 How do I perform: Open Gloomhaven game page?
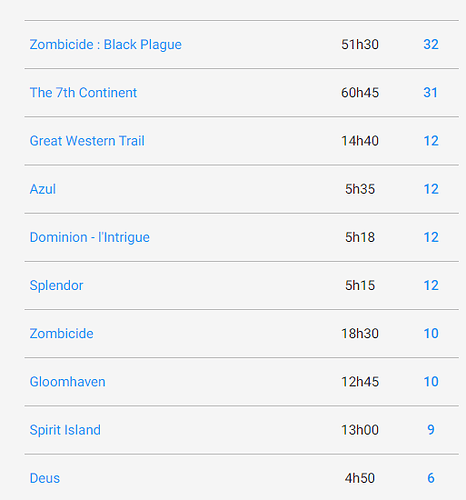tap(68, 382)
